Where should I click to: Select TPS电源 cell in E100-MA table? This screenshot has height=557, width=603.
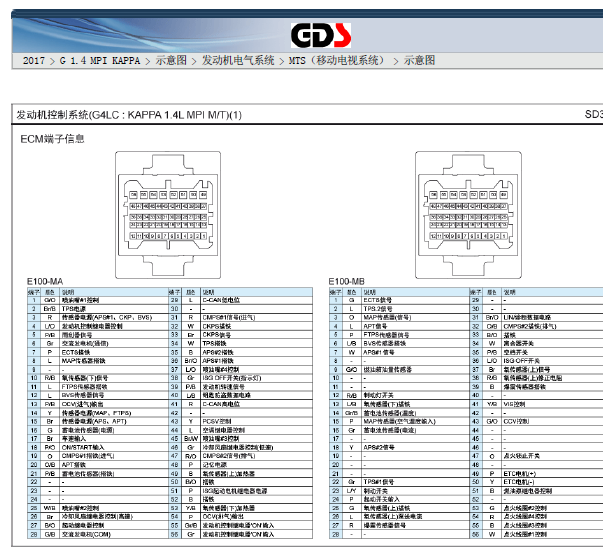point(114,309)
